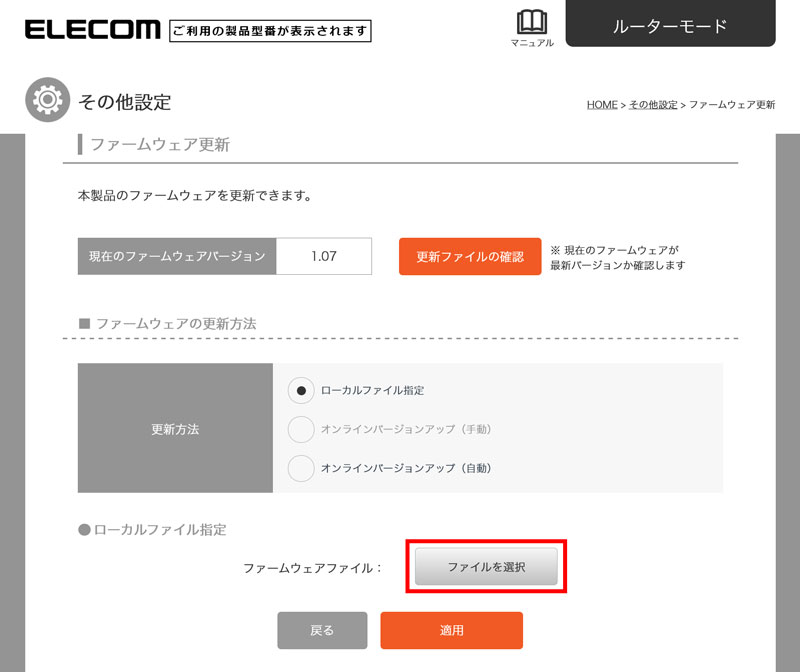
Task: Click the 適用 apply button
Action: (x=452, y=630)
